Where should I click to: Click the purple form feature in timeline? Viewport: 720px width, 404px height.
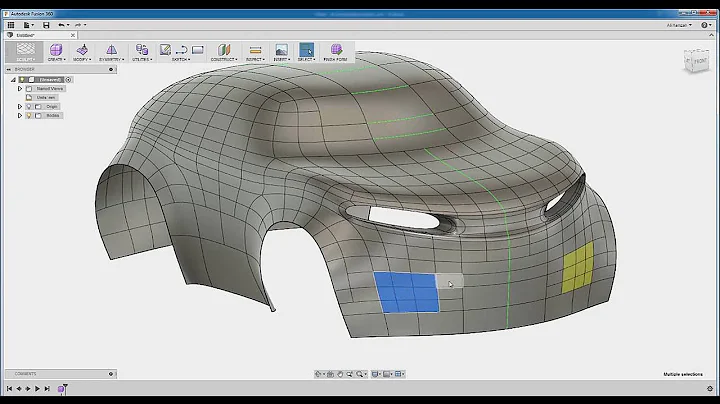(61, 389)
